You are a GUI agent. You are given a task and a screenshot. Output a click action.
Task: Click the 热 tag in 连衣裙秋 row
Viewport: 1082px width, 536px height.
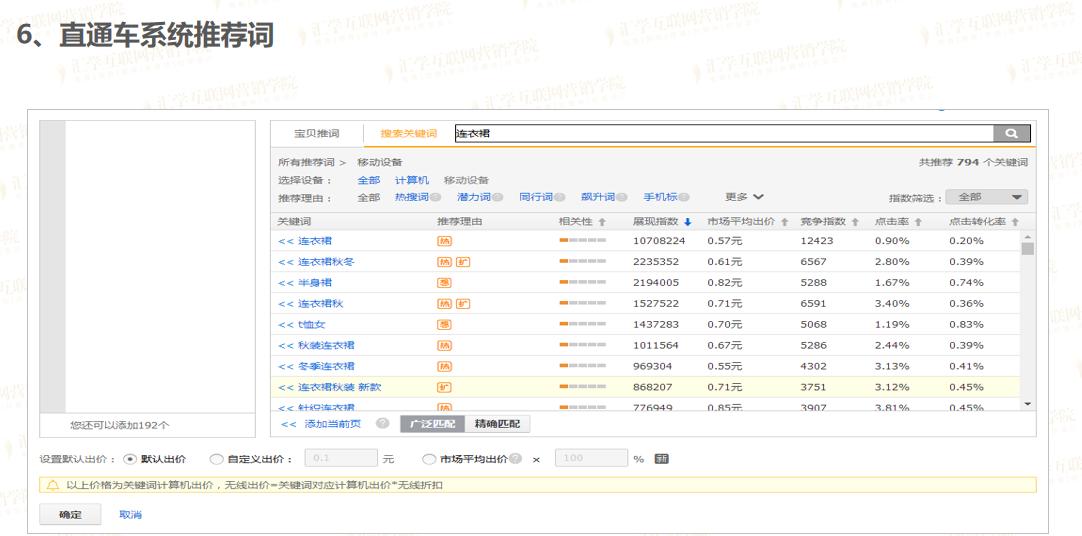point(444,304)
